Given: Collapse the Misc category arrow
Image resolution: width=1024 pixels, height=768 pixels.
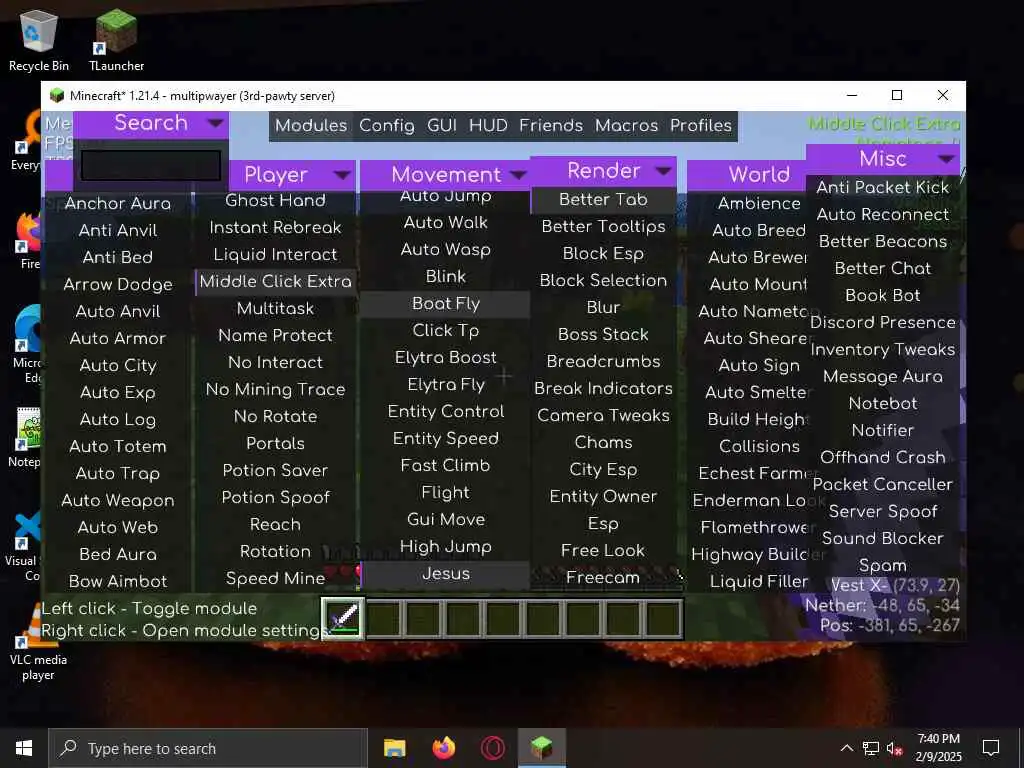Looking at the screenshot, I should [x=946, y=159].
